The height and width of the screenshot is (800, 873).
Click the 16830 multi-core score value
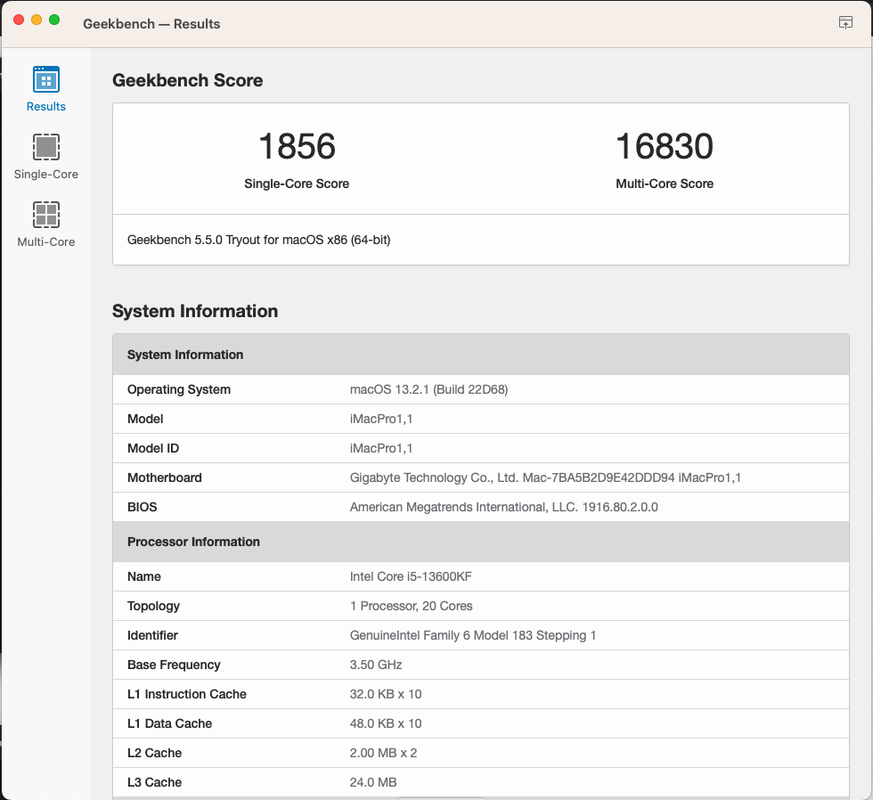pyautogui.click(x=664, y=146)
